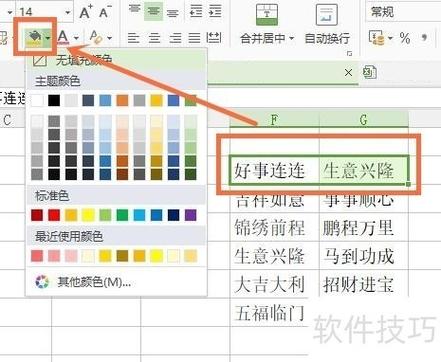Click the fill color paint bucket icon
This screenshot has height=362, width=441.
point(34,37)
